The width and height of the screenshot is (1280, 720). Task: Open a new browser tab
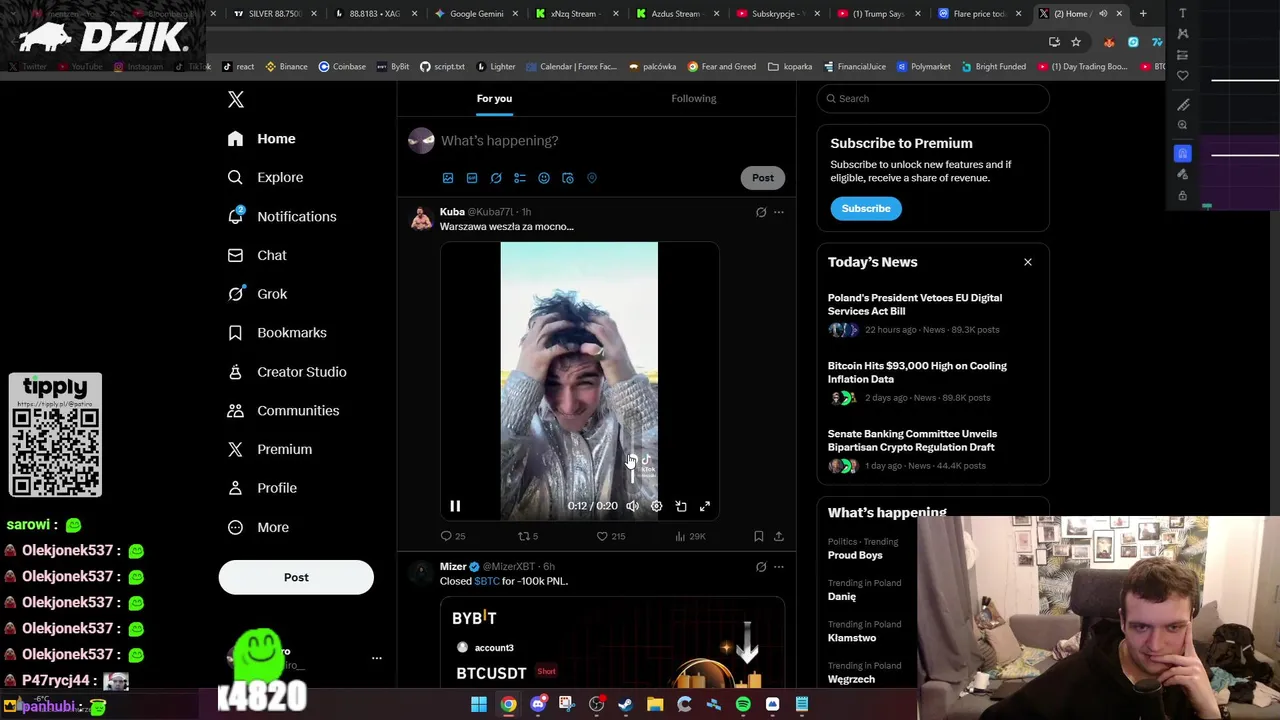tap(1143, 14)
